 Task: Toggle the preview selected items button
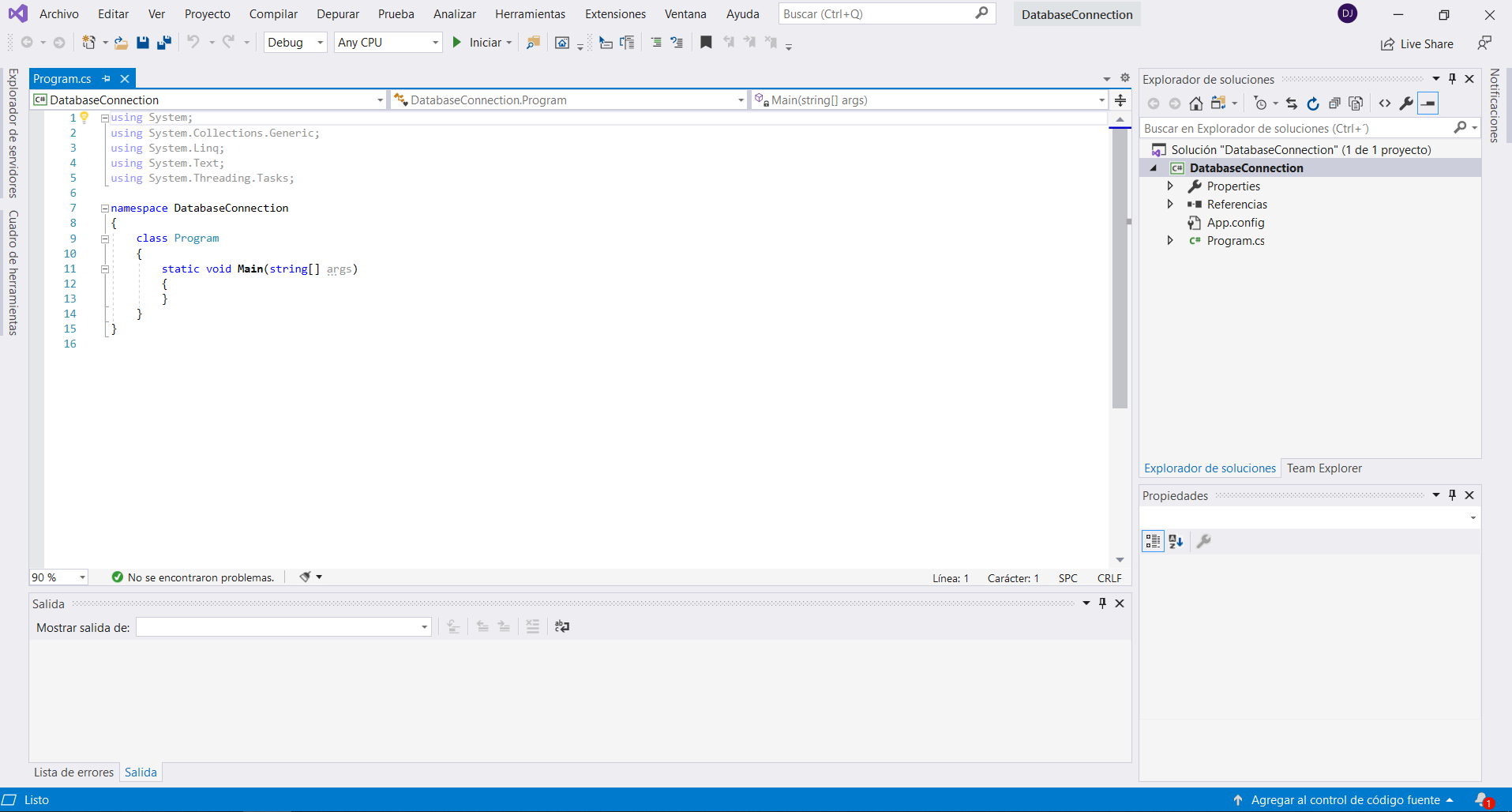[1428, 103]
